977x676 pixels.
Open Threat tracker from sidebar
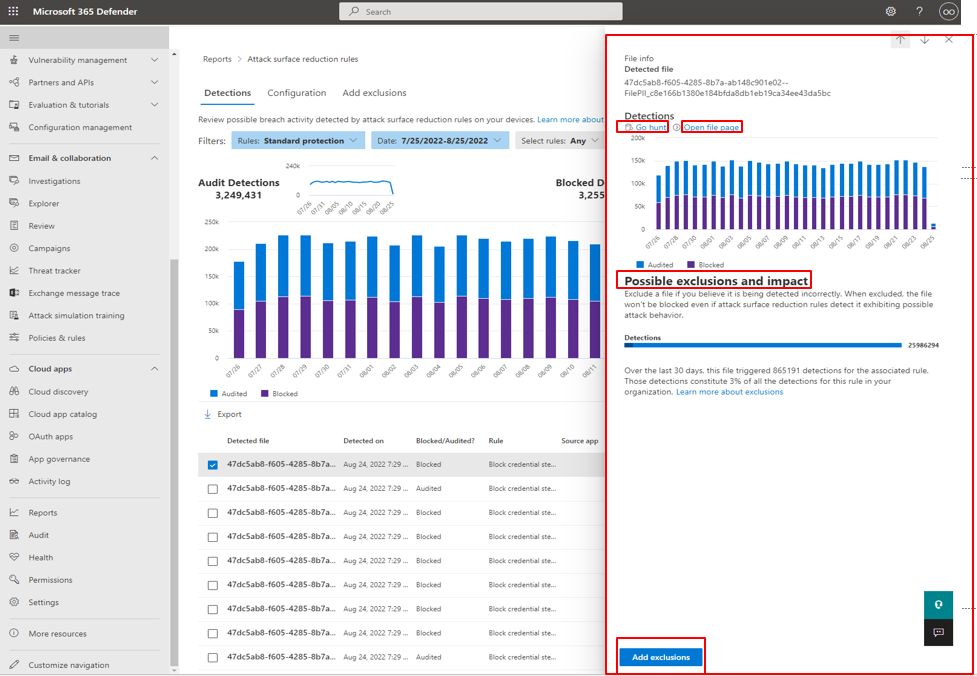(x=55, y=271)
